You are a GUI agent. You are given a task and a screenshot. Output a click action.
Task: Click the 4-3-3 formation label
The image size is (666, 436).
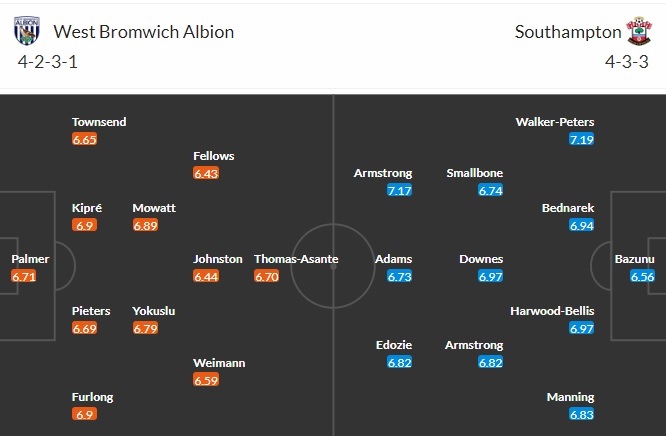click(x=628, y=62)
